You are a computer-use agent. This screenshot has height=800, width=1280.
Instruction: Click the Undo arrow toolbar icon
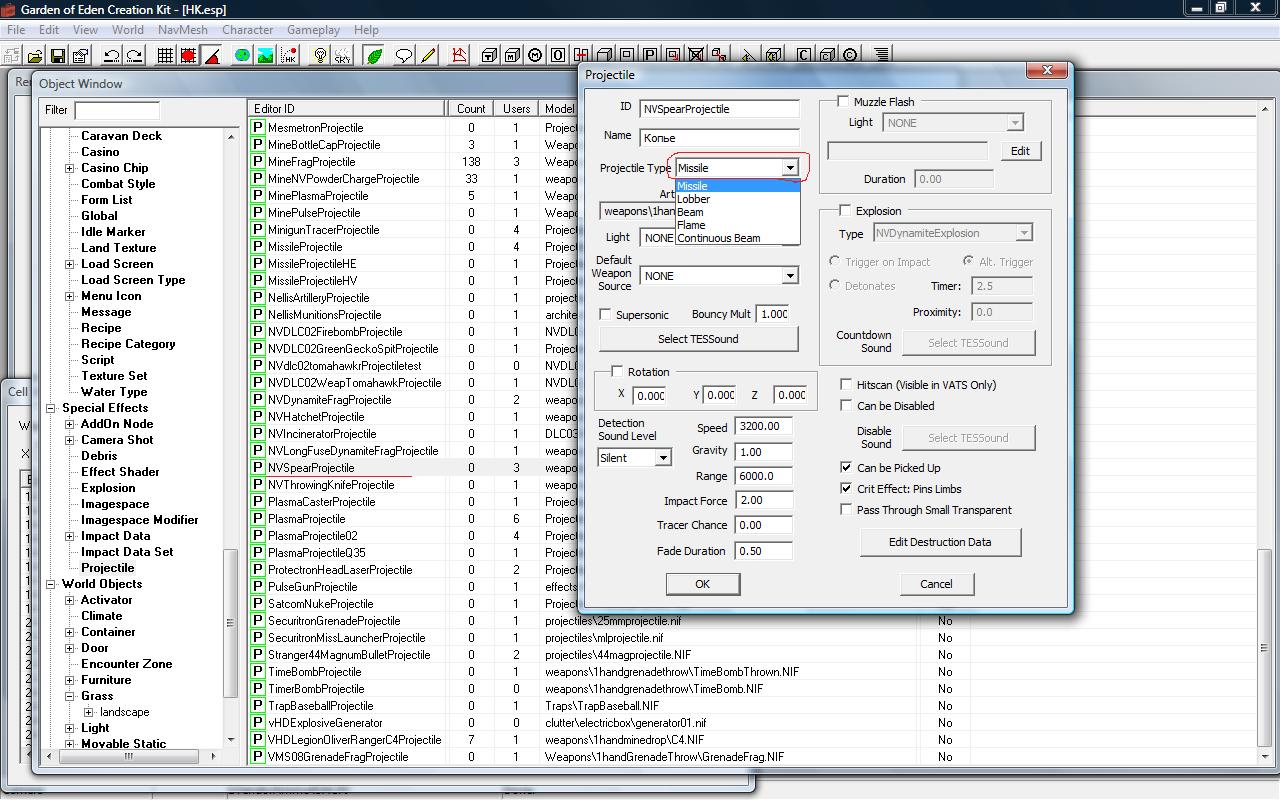tap(111, 56)
